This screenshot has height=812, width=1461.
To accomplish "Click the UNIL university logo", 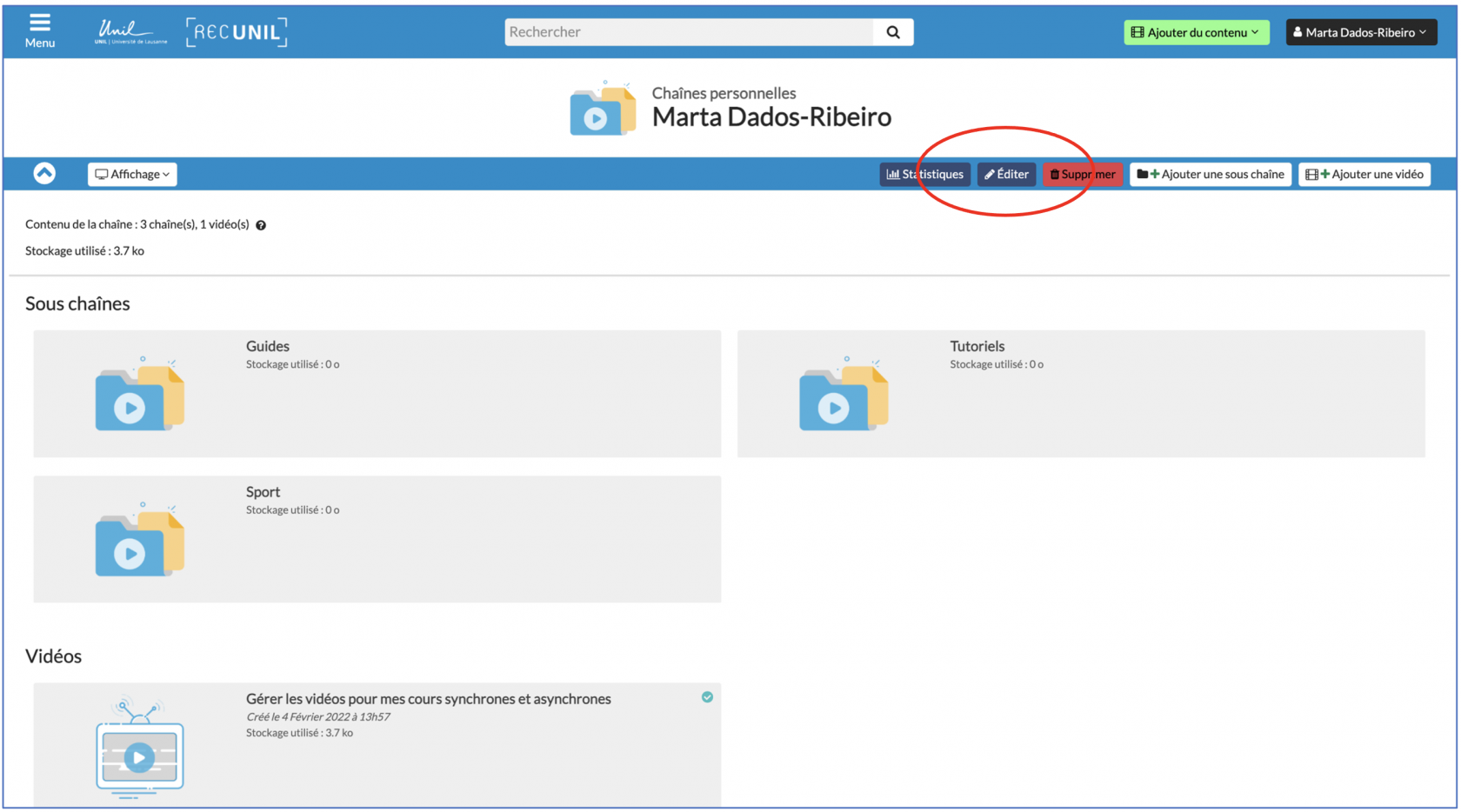I will [x=130, y=32].
